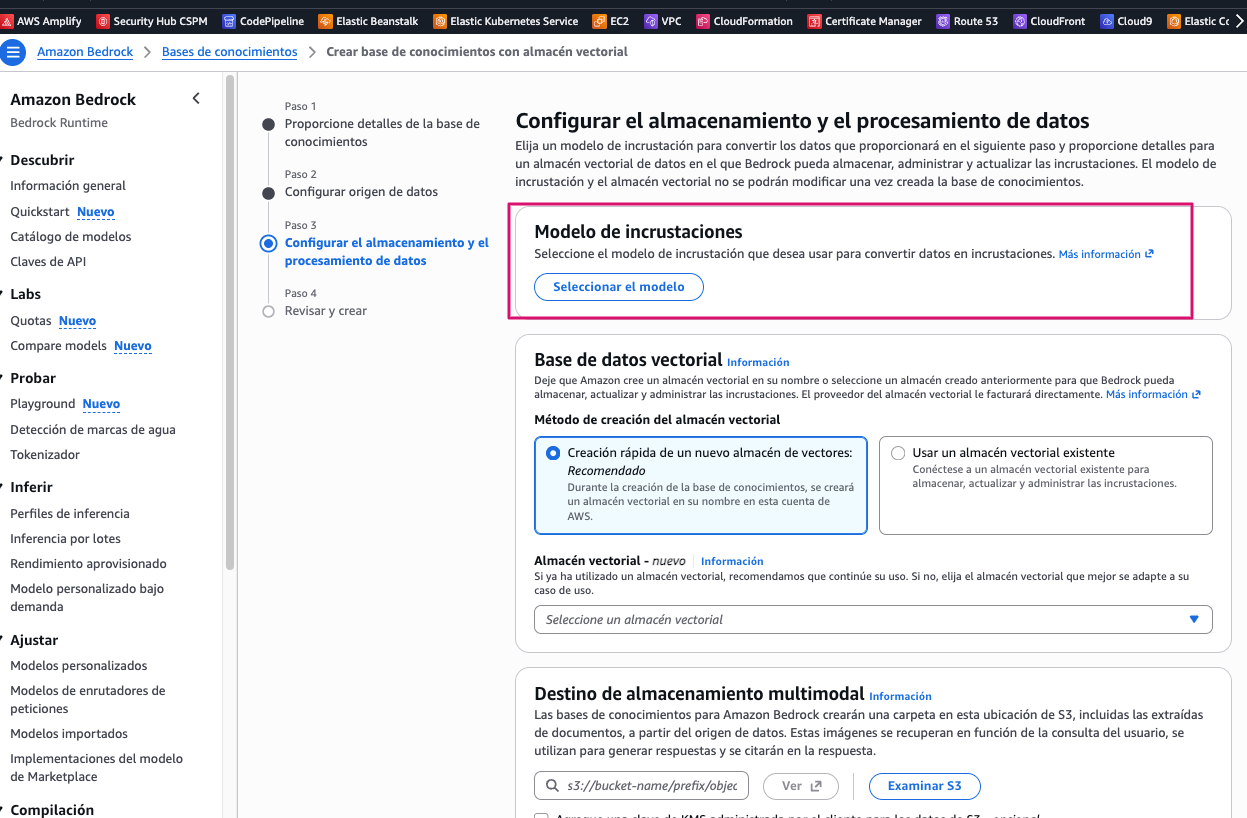Go to Paso 4 Revisar y crear step
Image resolution: width=1247 pixels, height=818 pixels.
[325, 311]
